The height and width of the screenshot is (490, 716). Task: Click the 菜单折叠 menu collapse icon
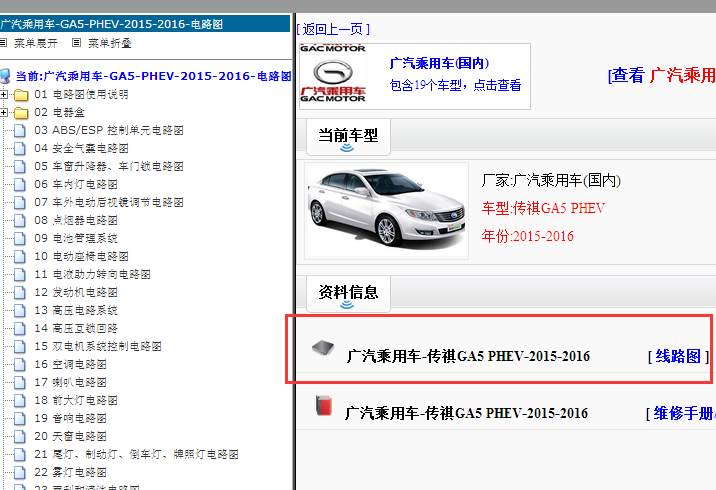point(76,42)
